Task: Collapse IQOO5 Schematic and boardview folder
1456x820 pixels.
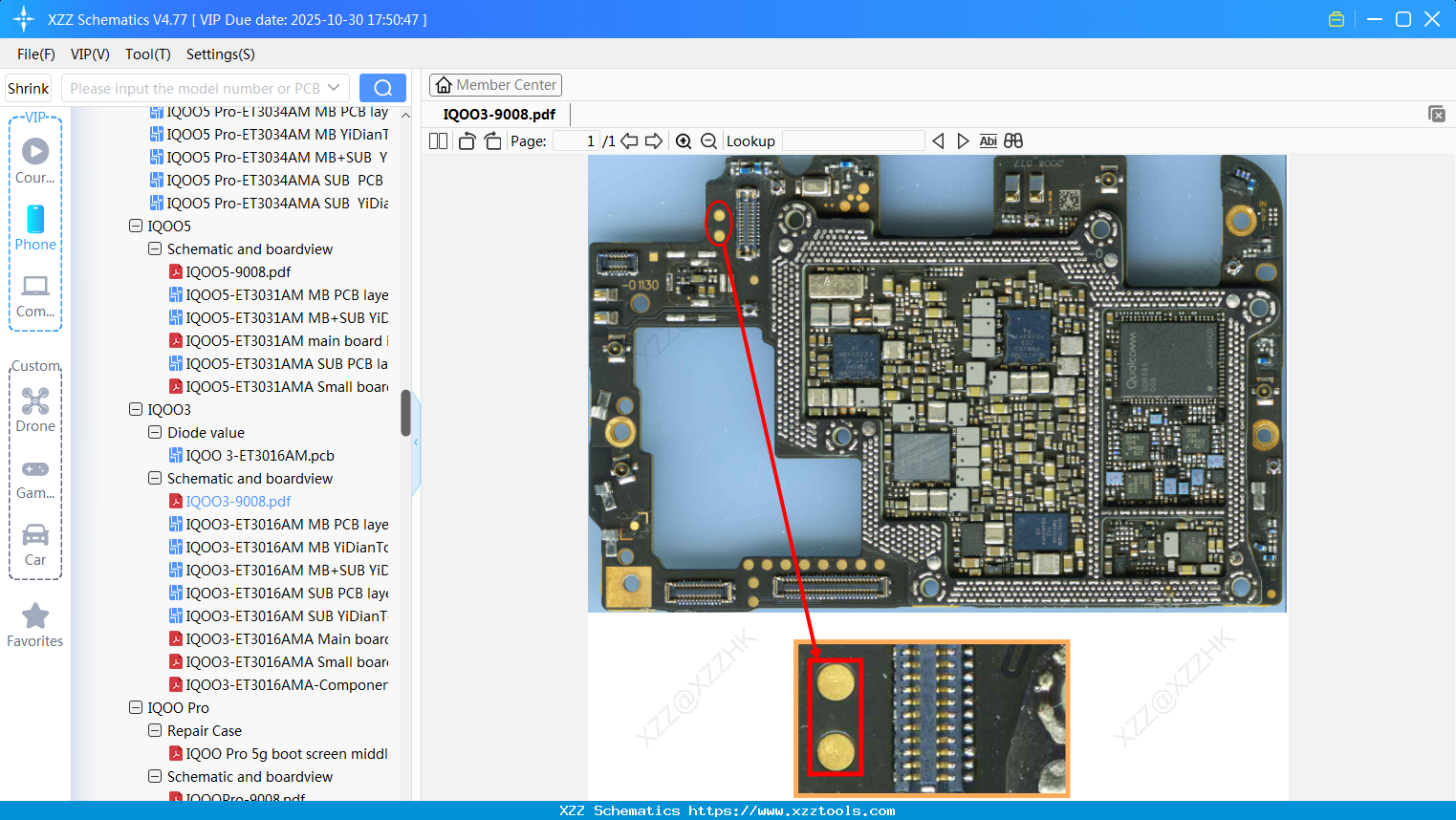Action: 155,249
